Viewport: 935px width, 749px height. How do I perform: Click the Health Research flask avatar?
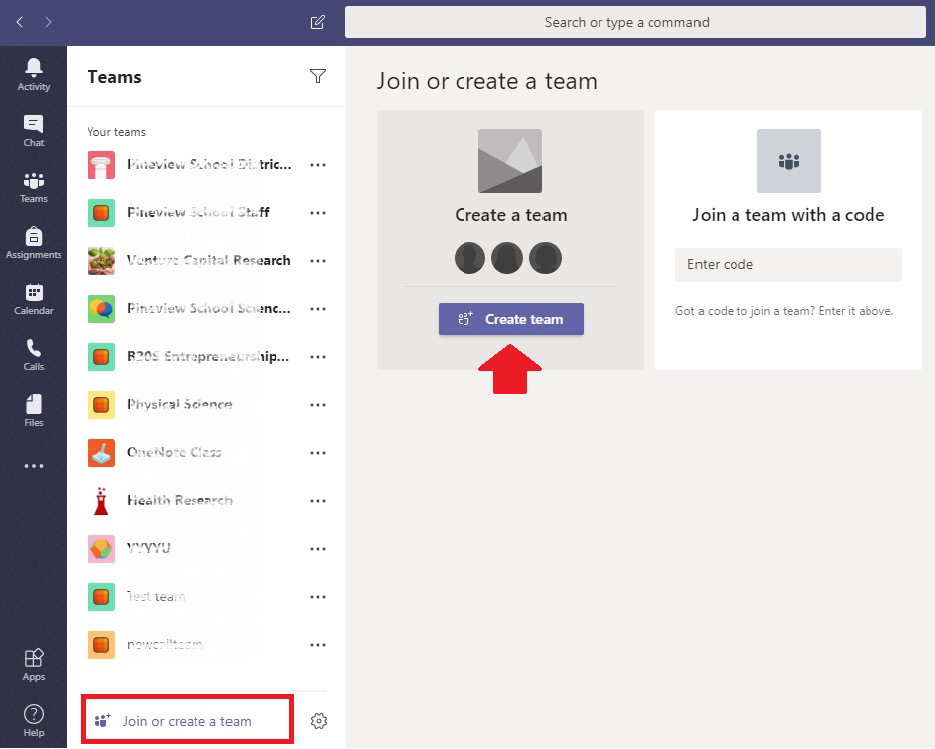click(x=101, y=501)
